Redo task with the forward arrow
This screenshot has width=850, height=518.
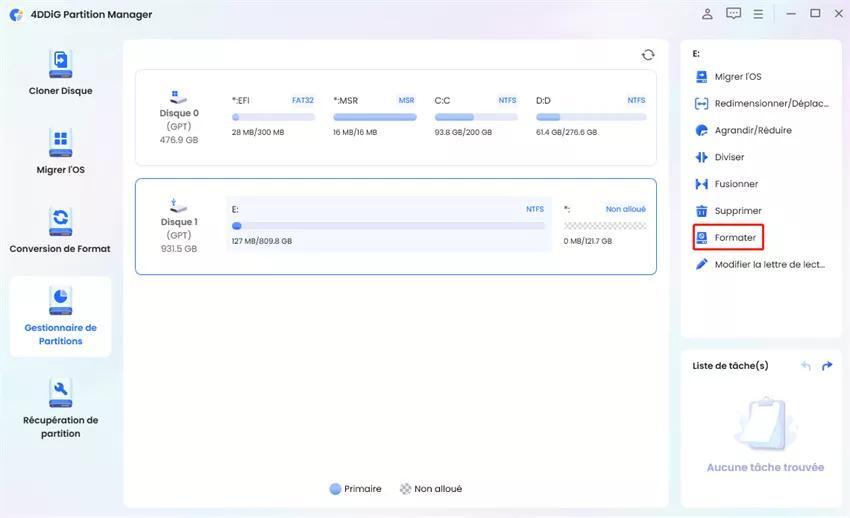click(x=827, y=366)
